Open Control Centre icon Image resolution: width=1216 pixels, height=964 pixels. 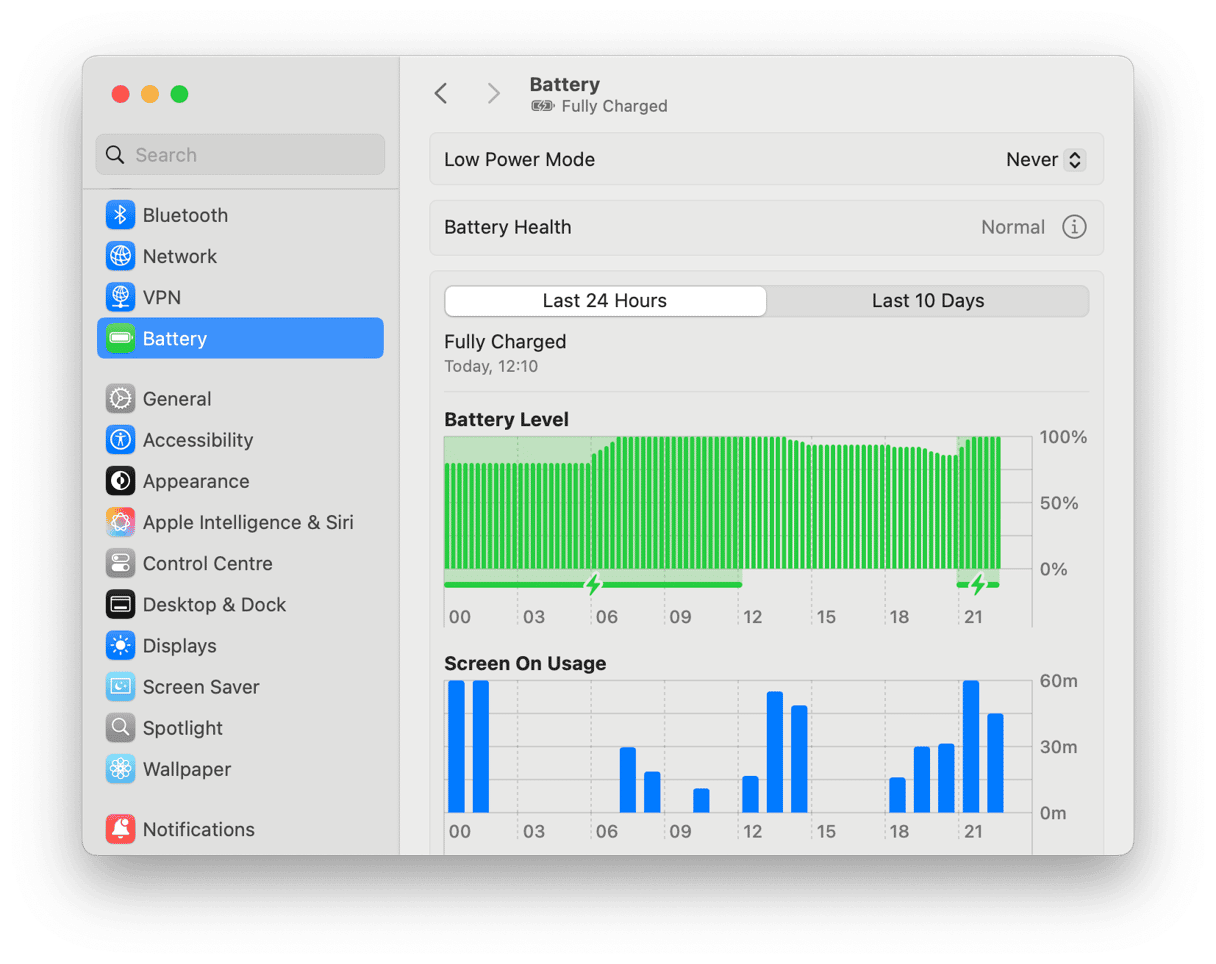[121, 563]
